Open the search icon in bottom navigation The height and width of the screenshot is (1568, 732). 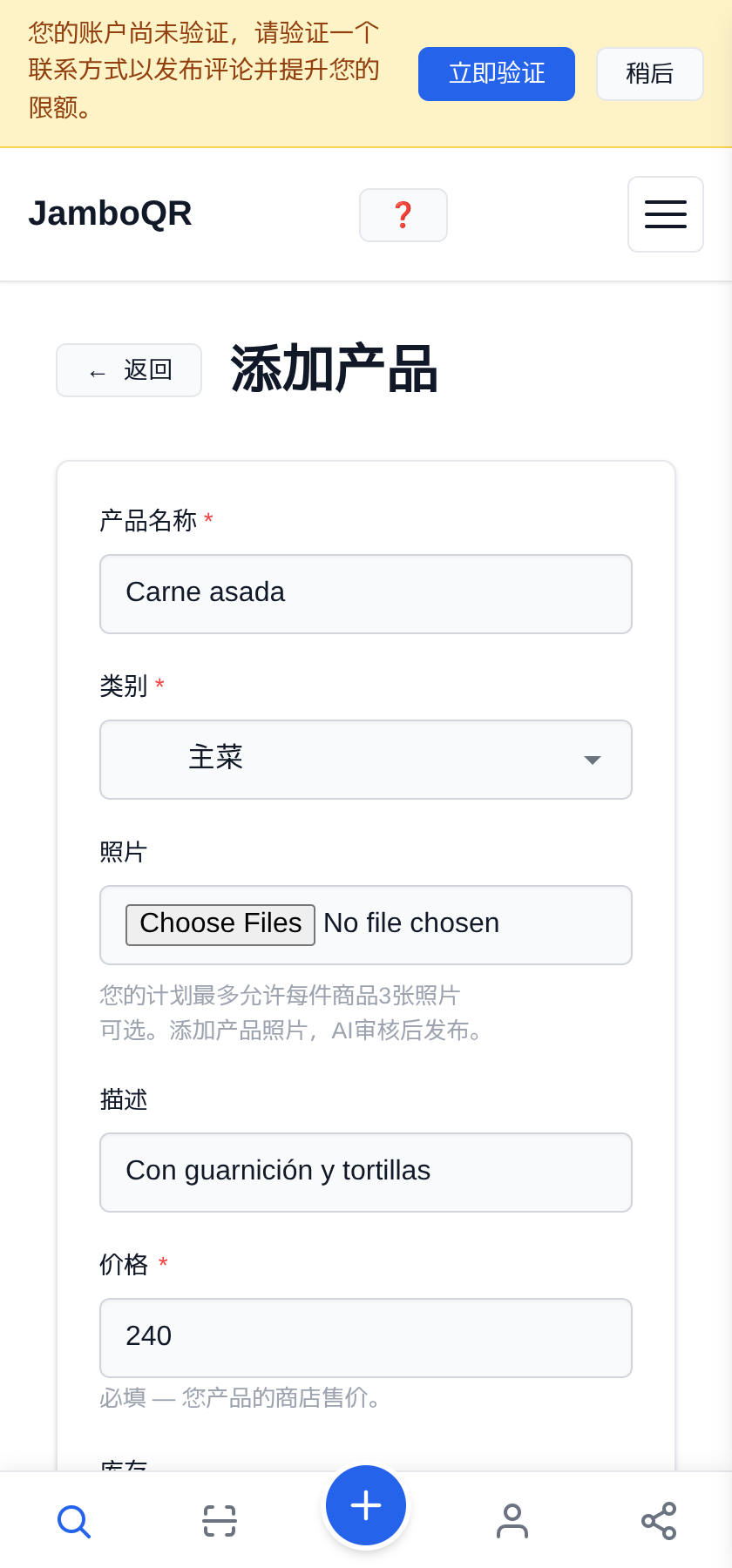point(74,1521)
